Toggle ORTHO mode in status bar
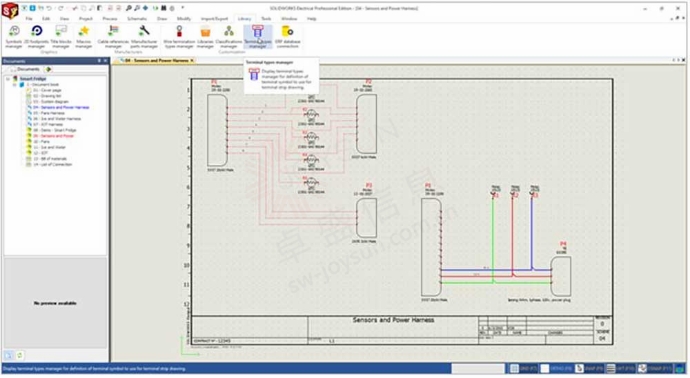The image size is (690, 378). click(556, 368)
